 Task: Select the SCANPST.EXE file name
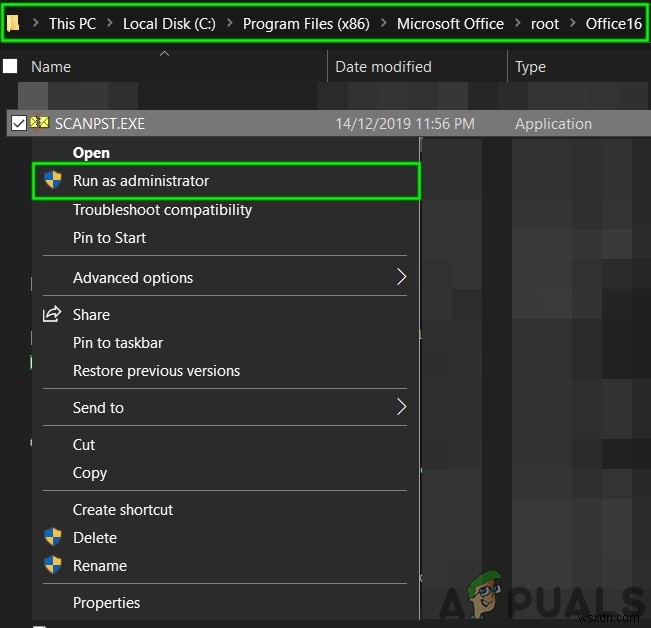coord(100,123)
